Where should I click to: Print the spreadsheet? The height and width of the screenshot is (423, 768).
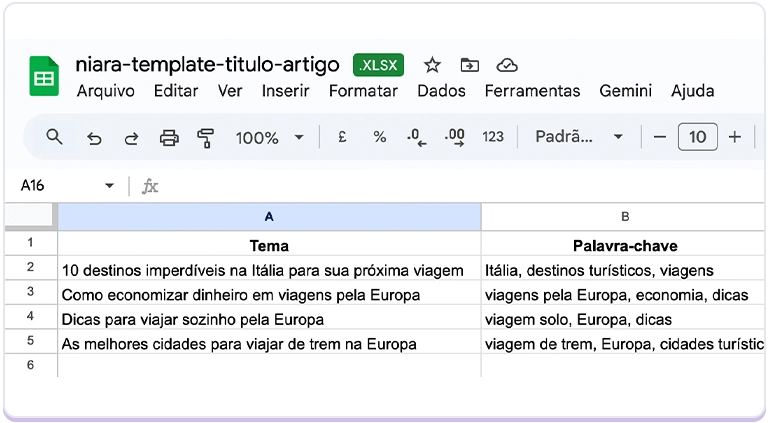click(169, 137)
